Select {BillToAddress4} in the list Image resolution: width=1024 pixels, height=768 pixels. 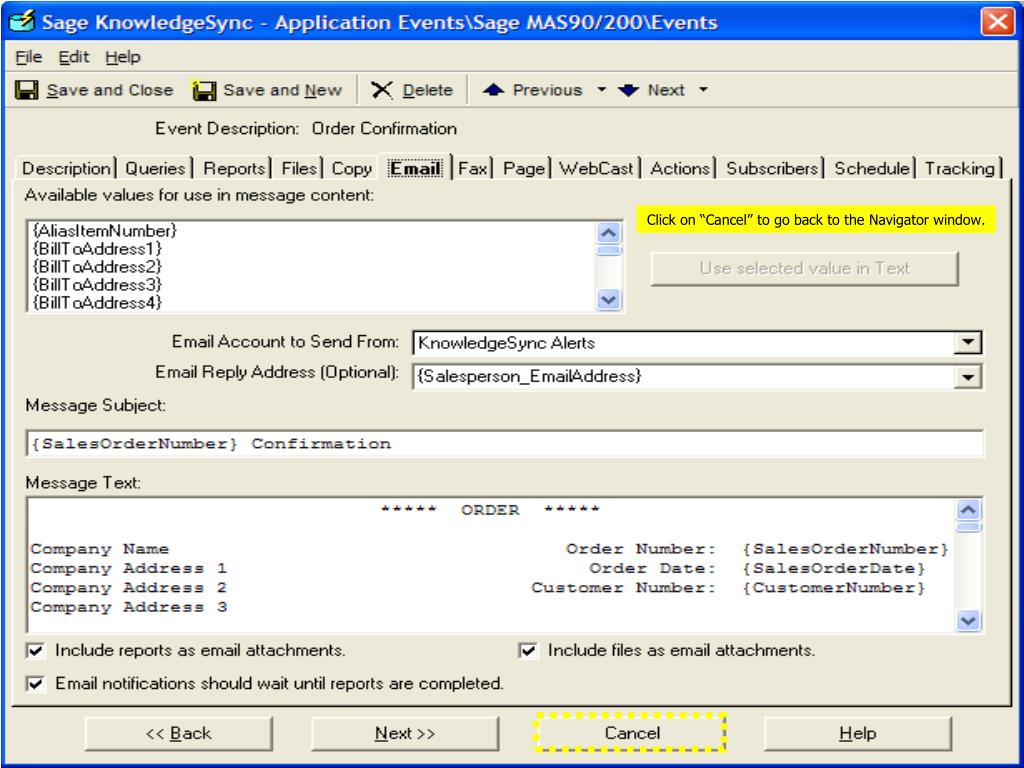[97, 302]
